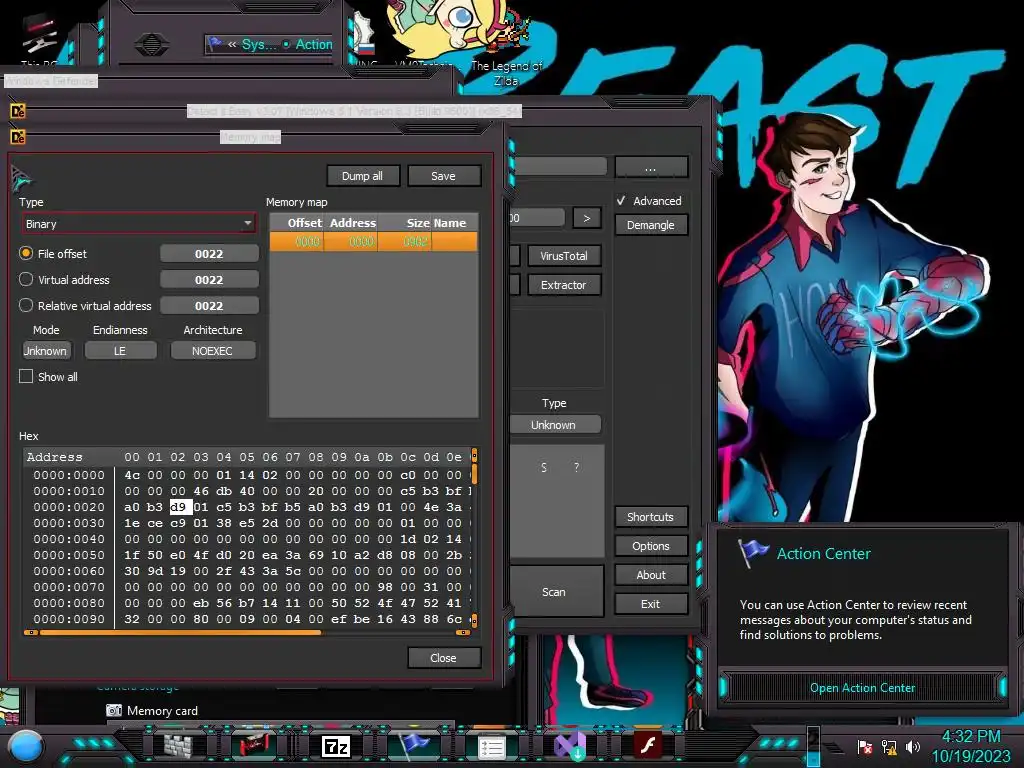The height and width of the screenshot is (768, 1024).
Task: Click the Save button in Memory map
Action: pos(443,176)
